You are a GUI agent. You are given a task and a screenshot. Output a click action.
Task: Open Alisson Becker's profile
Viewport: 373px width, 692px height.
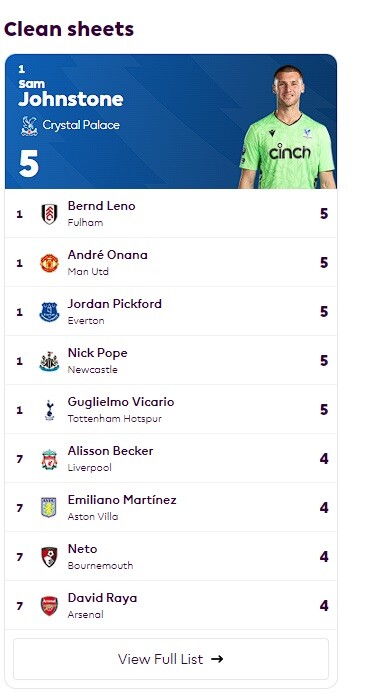click(110, 451)
